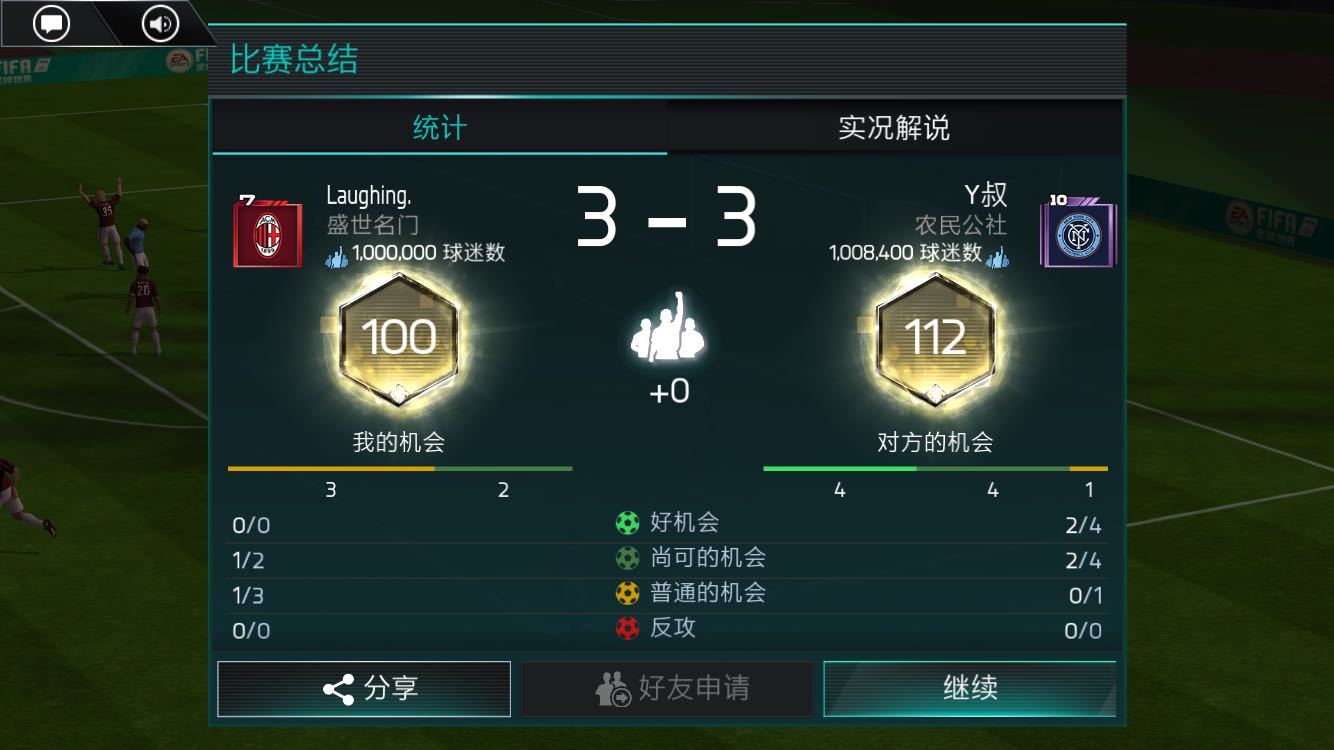The image size is (1334, 750).
Task: Click the opponent name Y叔
Action: click(985, 194)
